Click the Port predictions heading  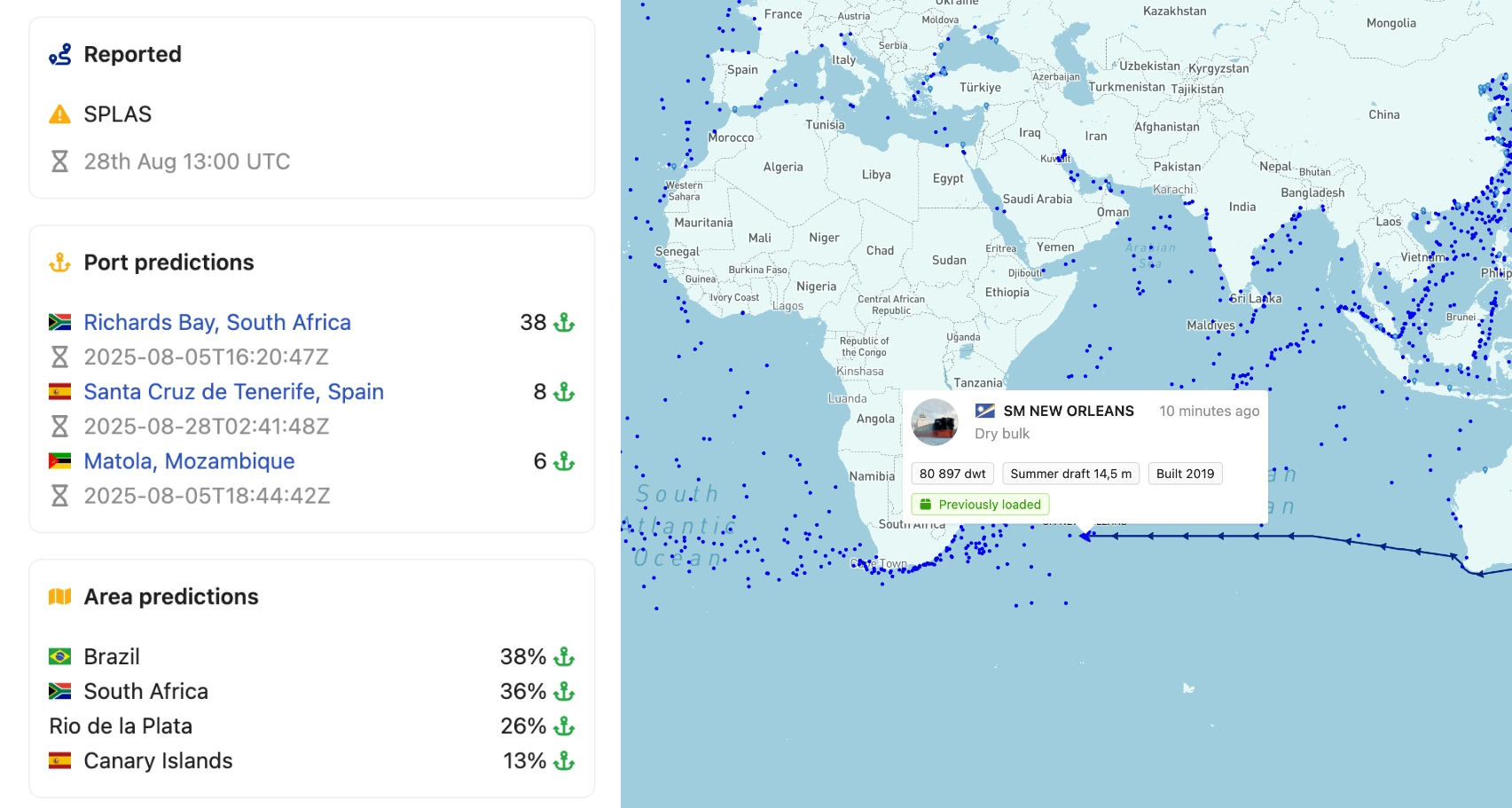(x=168, y=263)
